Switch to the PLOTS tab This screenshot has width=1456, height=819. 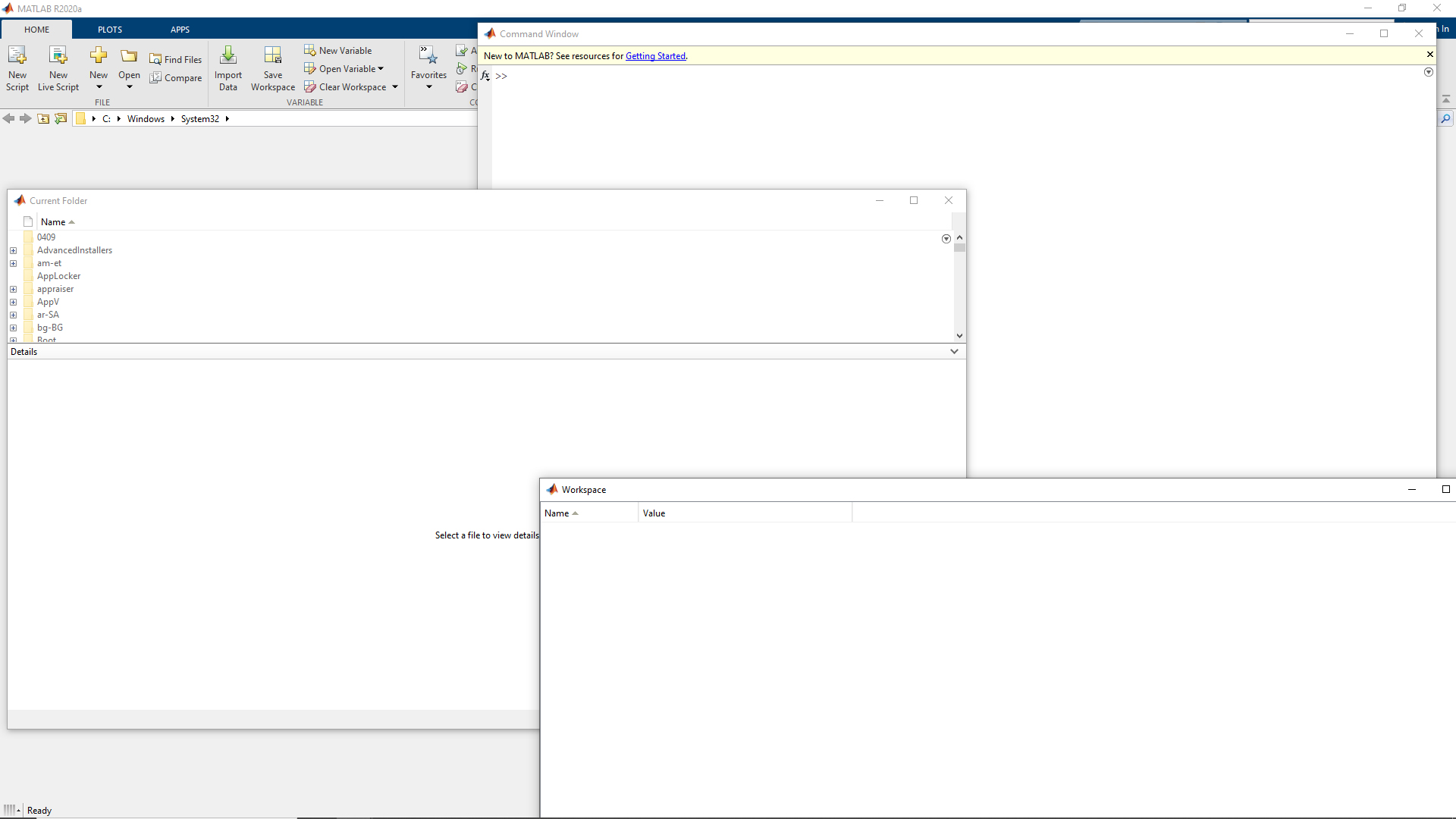pos(109,29)
